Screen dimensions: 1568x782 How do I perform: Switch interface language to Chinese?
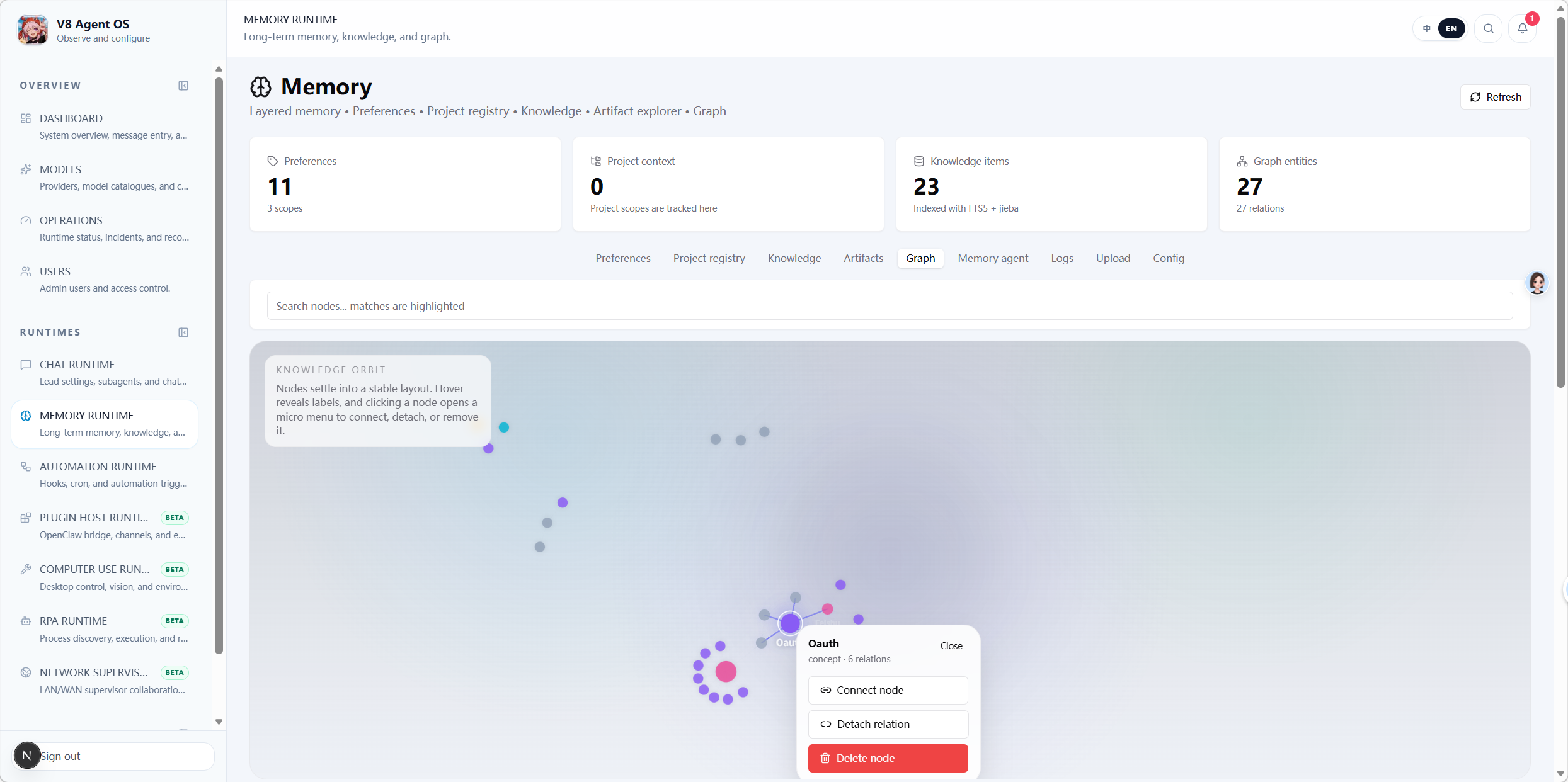(x=1426, y=28)
